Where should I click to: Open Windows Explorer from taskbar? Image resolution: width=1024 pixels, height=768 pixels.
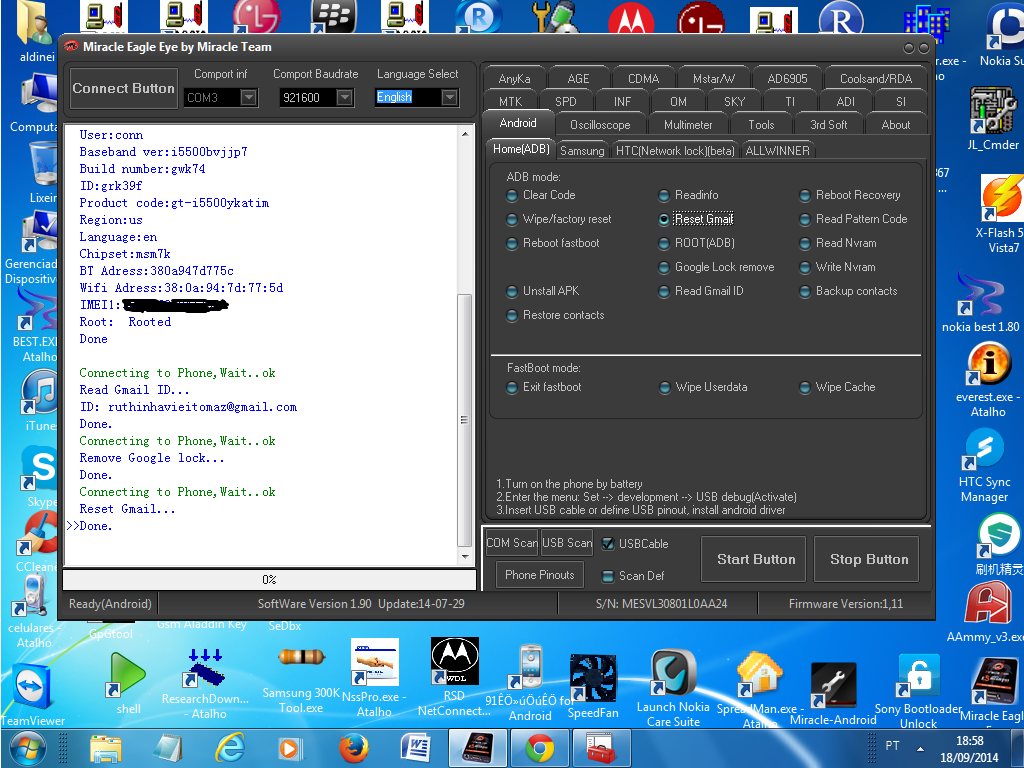click(x=106, y=748)
